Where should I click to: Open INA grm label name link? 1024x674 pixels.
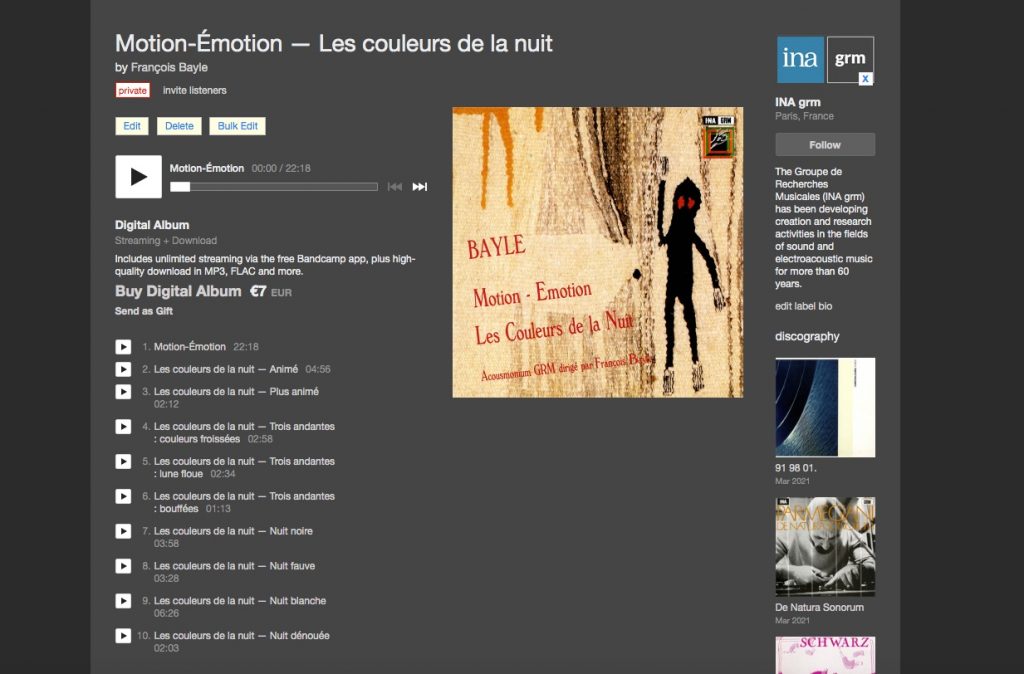point(798,102)
